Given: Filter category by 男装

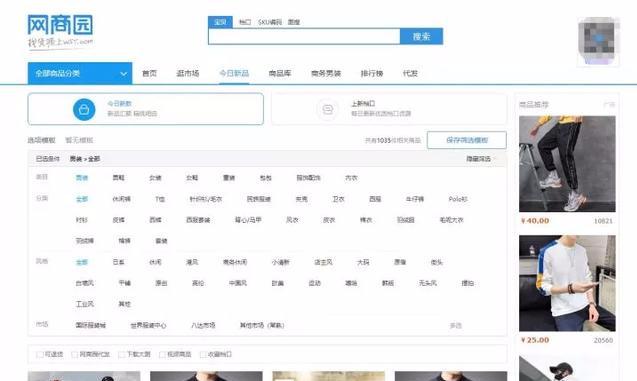Looking at the screenshot, I should tap(82, 178).
